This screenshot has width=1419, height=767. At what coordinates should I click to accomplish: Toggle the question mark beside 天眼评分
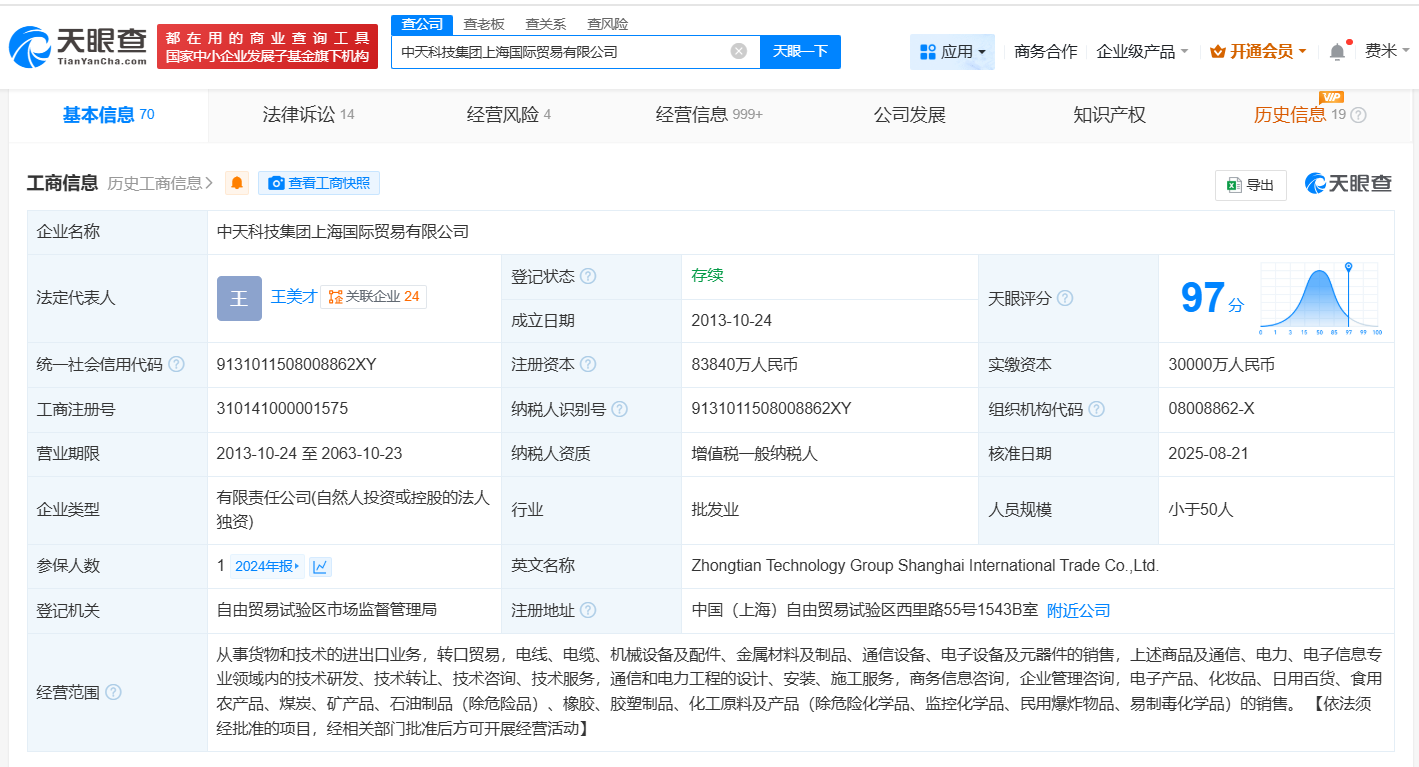click(x=1066, y=298)
